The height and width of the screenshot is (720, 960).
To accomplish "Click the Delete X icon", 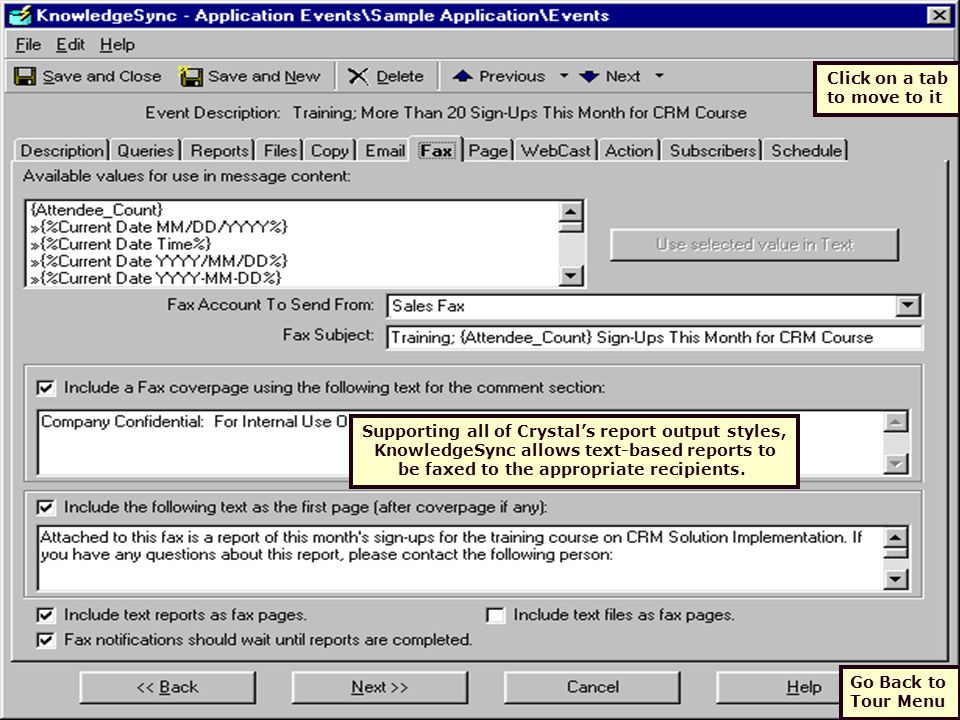I will [x=358, y=77].
